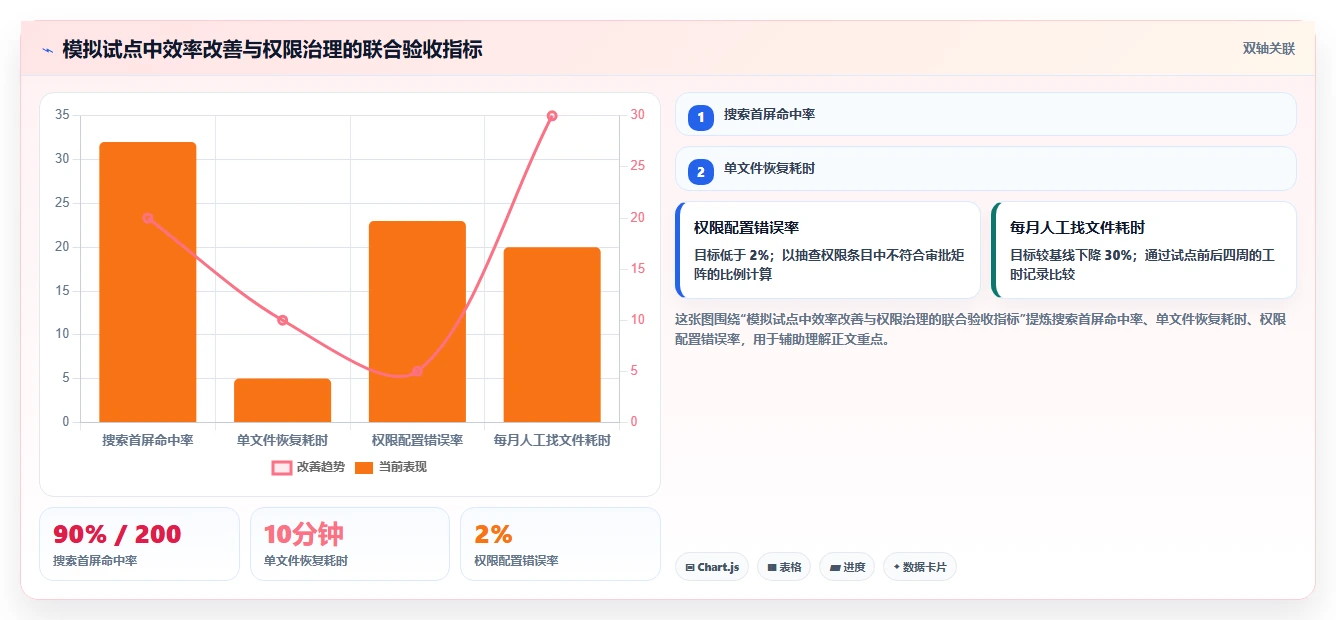The image size is (1336, 620).
Task: Click the lightning icon beside the title
Action: tap(47, 50)
